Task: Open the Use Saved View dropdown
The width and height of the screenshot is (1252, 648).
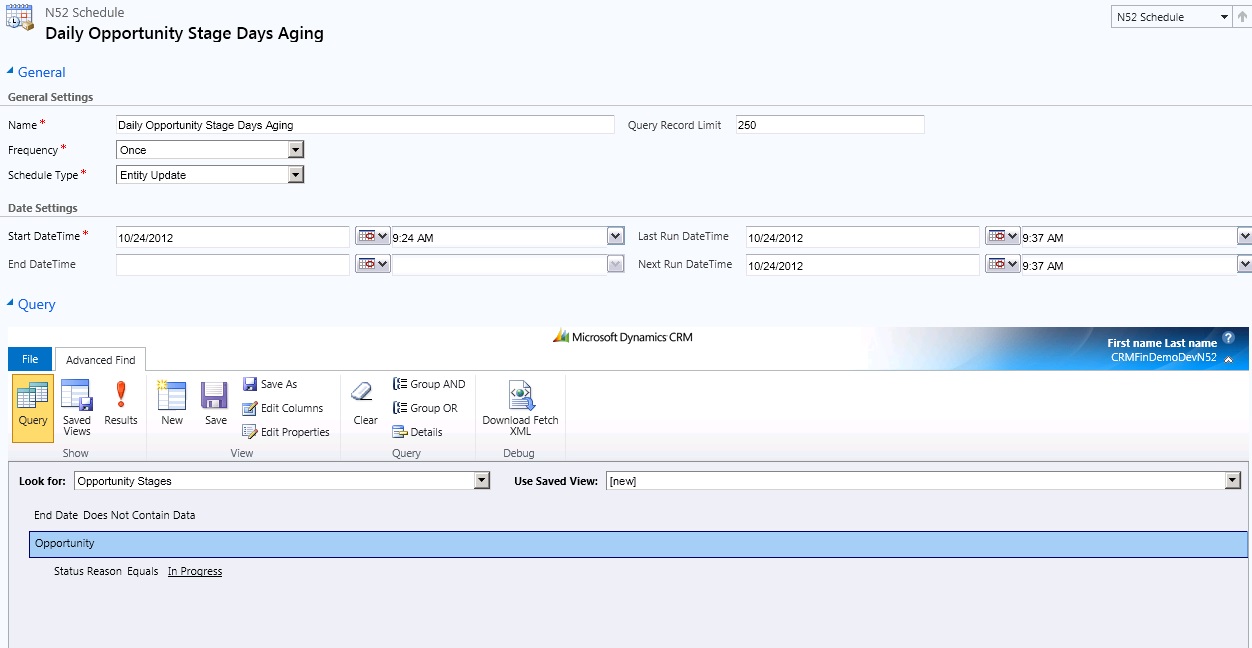Action: tap(1232, 481)
